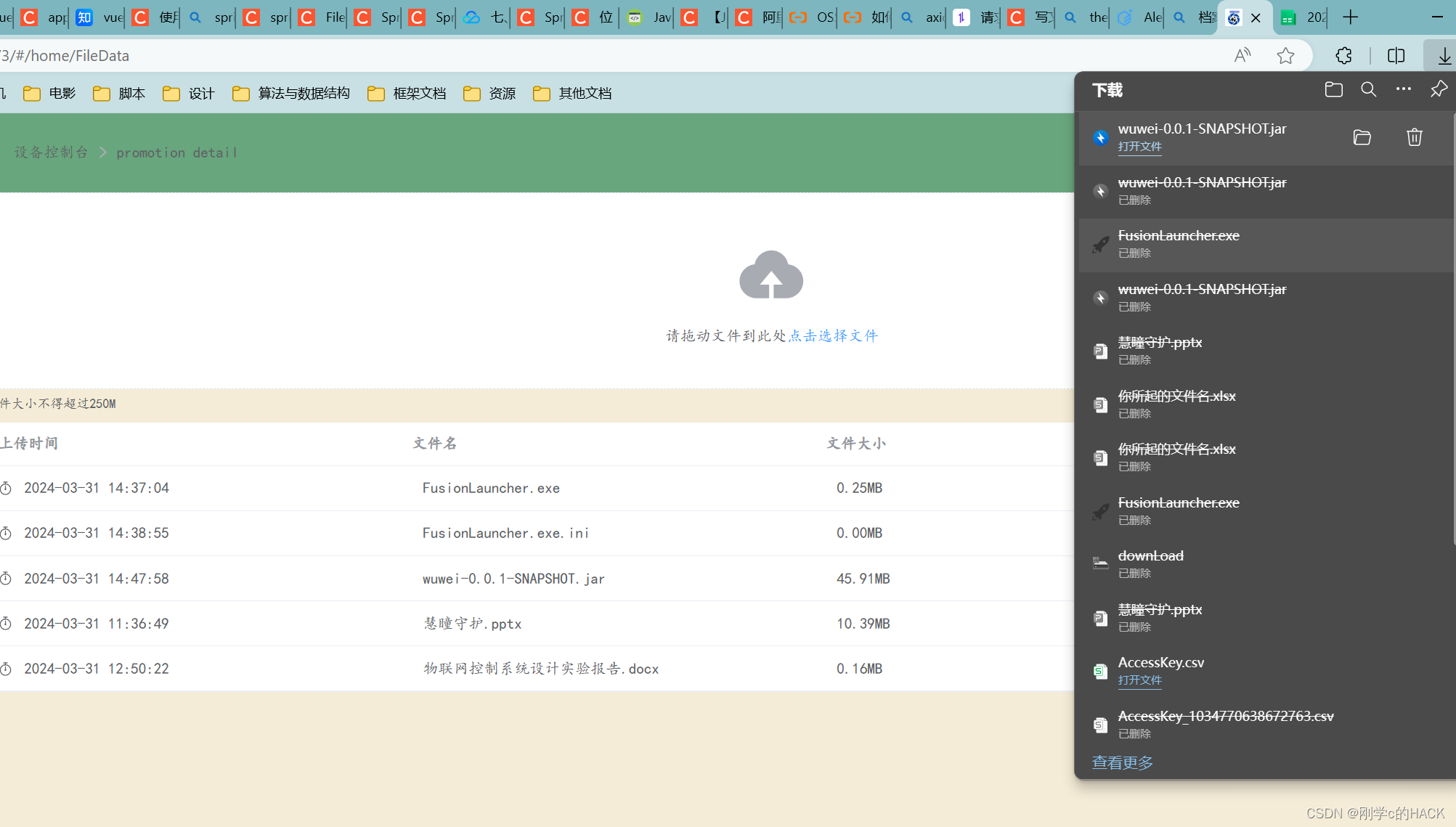
Task: Pin the downloads panel
Action: coord(1438,89)
